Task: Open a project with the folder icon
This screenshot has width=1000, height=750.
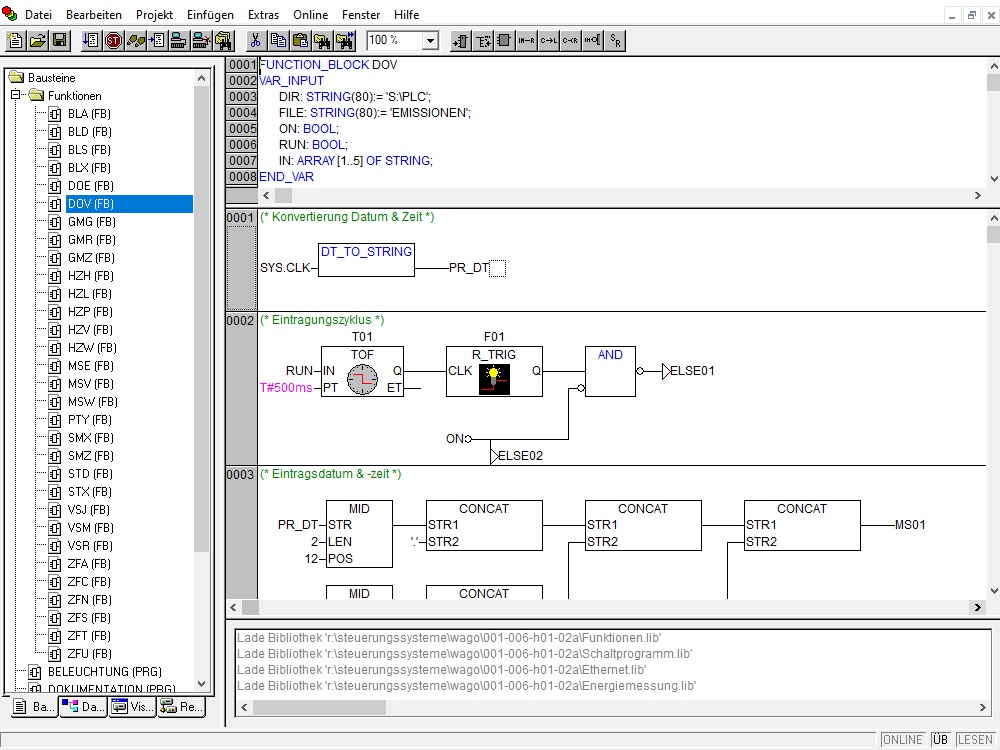Action: (x=38, y=40)
